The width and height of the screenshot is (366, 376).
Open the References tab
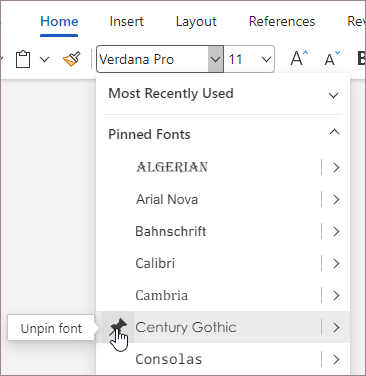pos(282,21)
